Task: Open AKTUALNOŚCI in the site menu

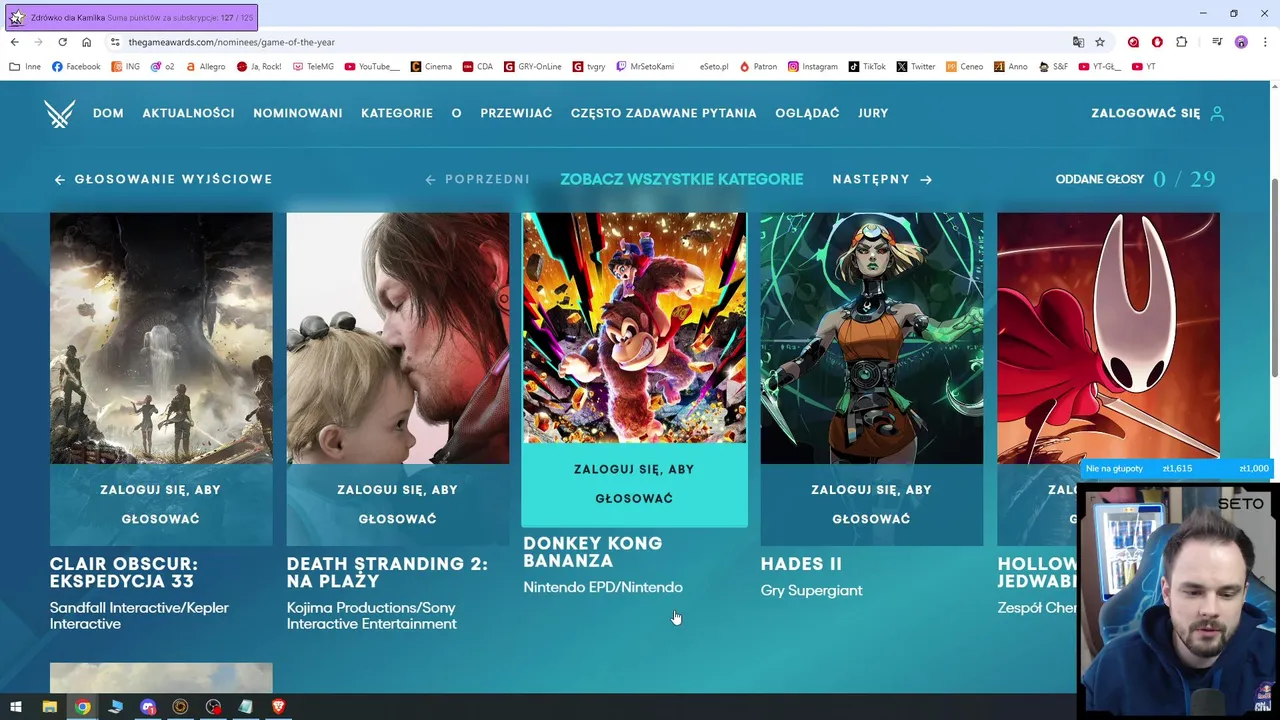Action: coord(188,113)
